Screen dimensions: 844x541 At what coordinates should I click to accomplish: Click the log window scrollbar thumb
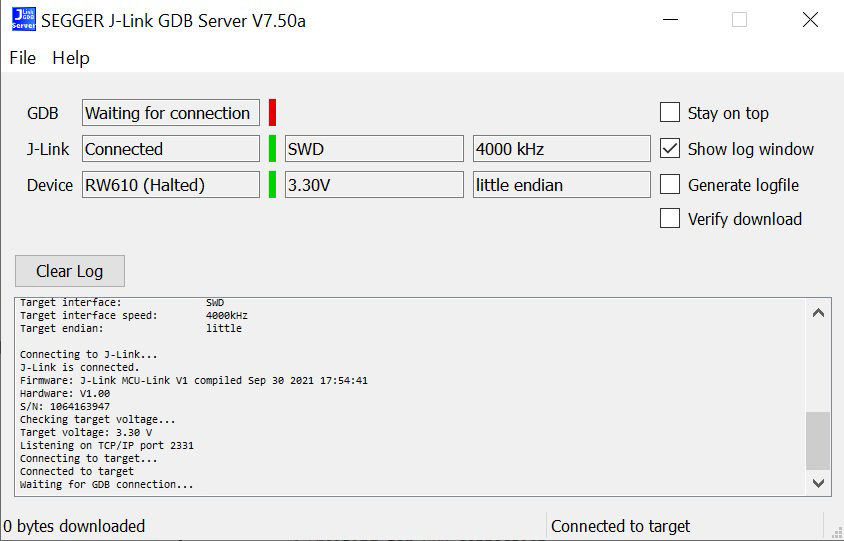pyautogui.click(x=818, y=440)
